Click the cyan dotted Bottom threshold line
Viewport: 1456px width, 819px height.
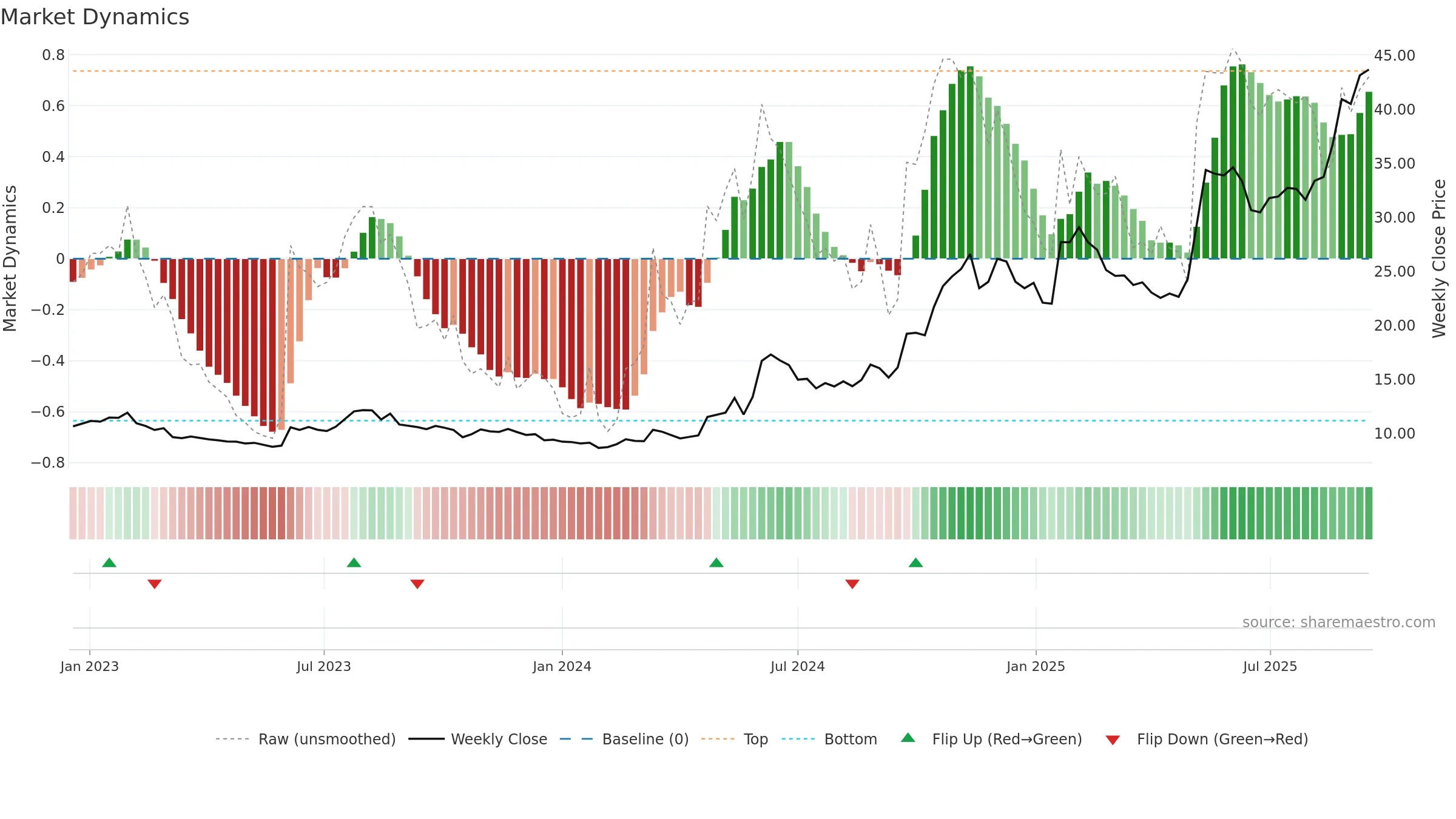tap(719, 420)
